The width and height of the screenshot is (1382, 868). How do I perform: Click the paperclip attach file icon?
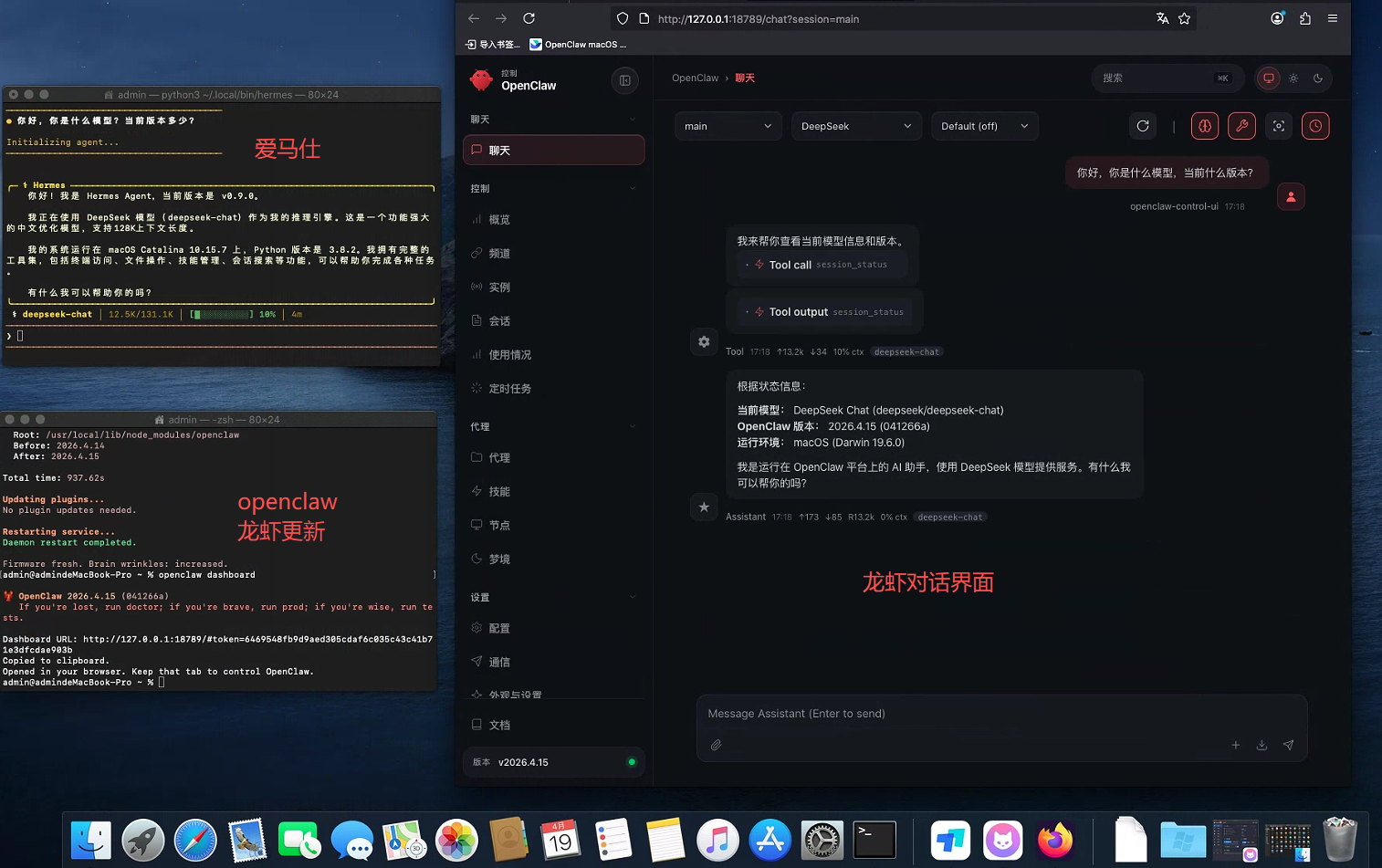pos(717,745)
